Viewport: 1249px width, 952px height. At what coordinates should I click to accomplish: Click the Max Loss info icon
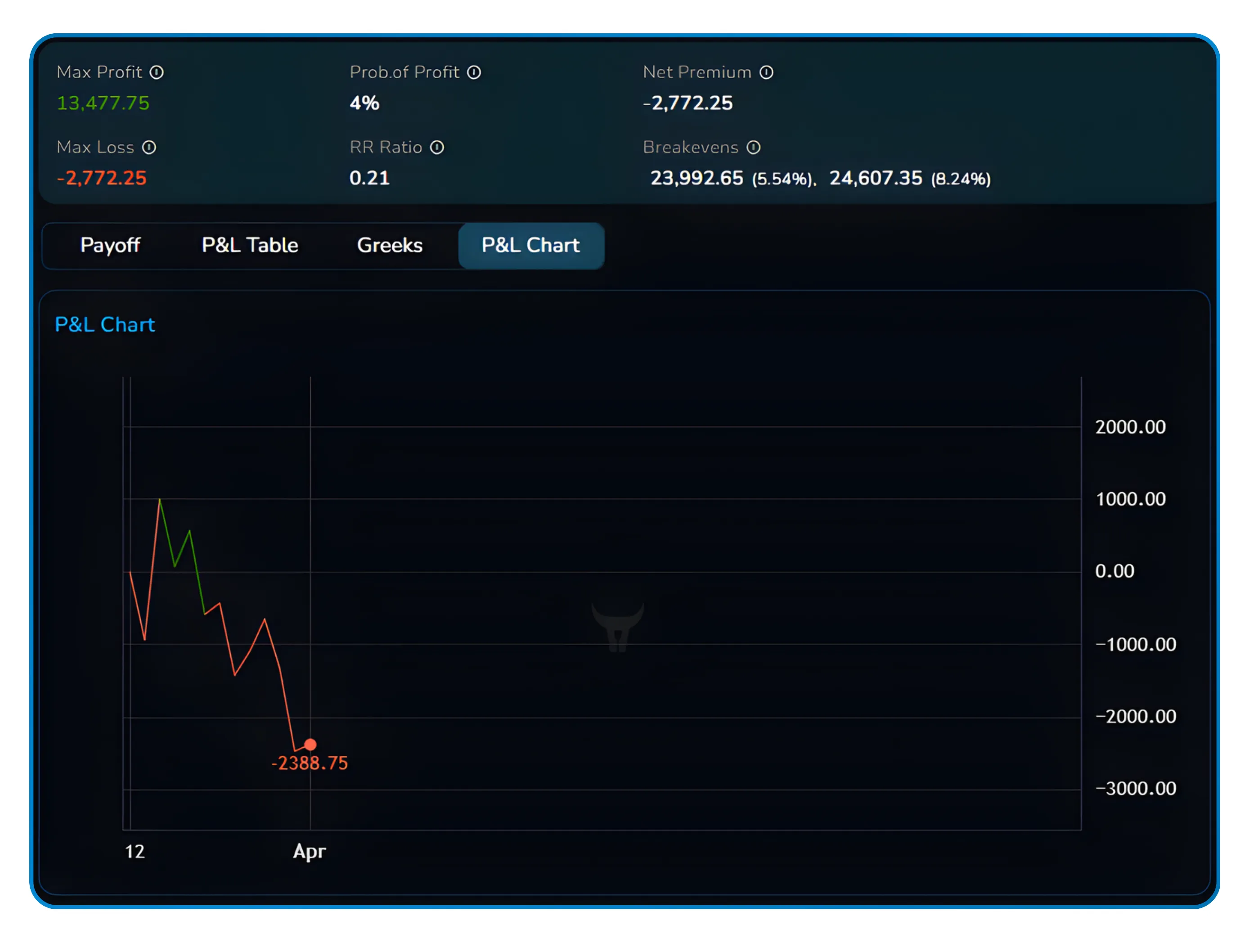tap(149, 147)
